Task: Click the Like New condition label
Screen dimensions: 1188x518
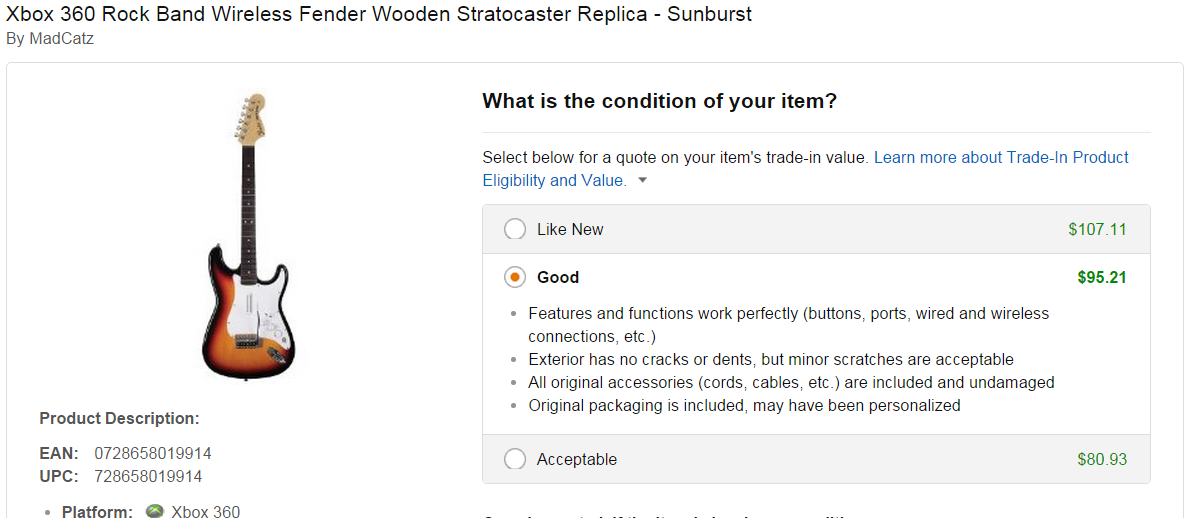Action: pyautogui.click(x=570, y=229)
